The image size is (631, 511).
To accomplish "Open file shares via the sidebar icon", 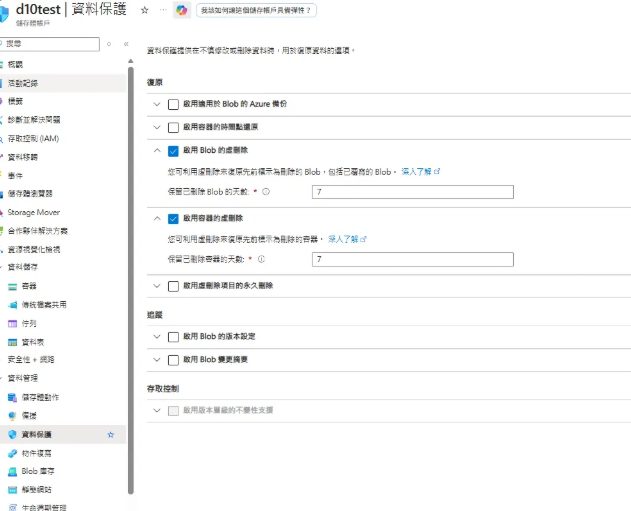I will (x=12, y=305).
